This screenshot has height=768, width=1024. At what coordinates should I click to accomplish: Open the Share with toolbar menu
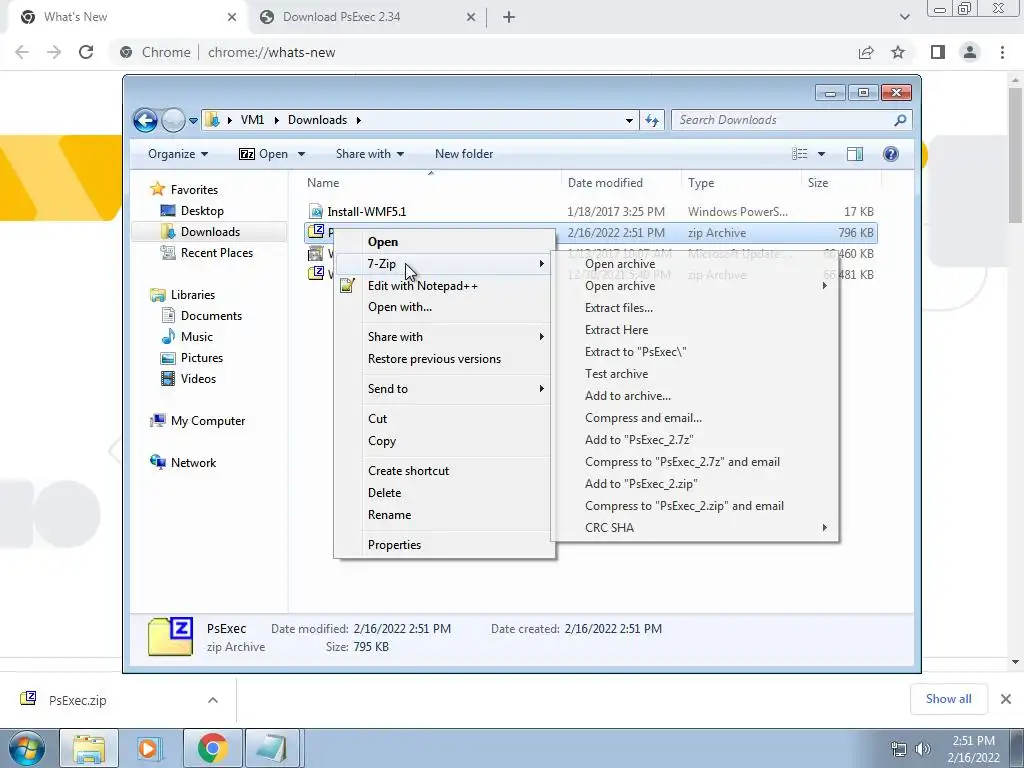click(x=370, y=154)
